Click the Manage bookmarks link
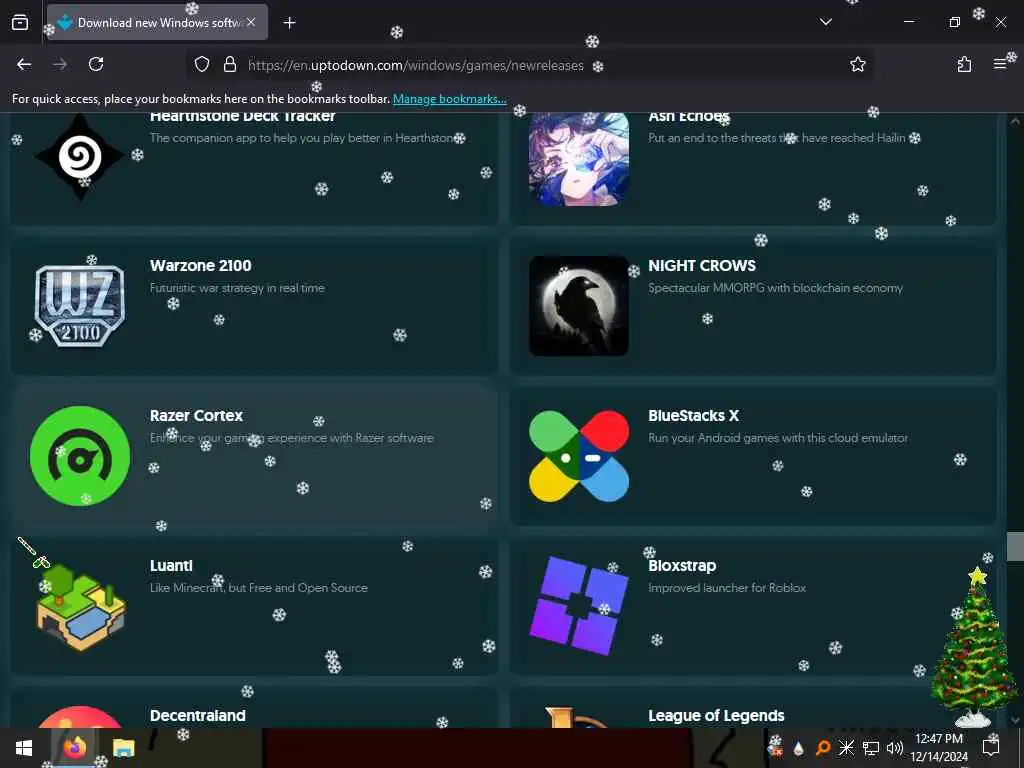 click(x=449, y=99)
